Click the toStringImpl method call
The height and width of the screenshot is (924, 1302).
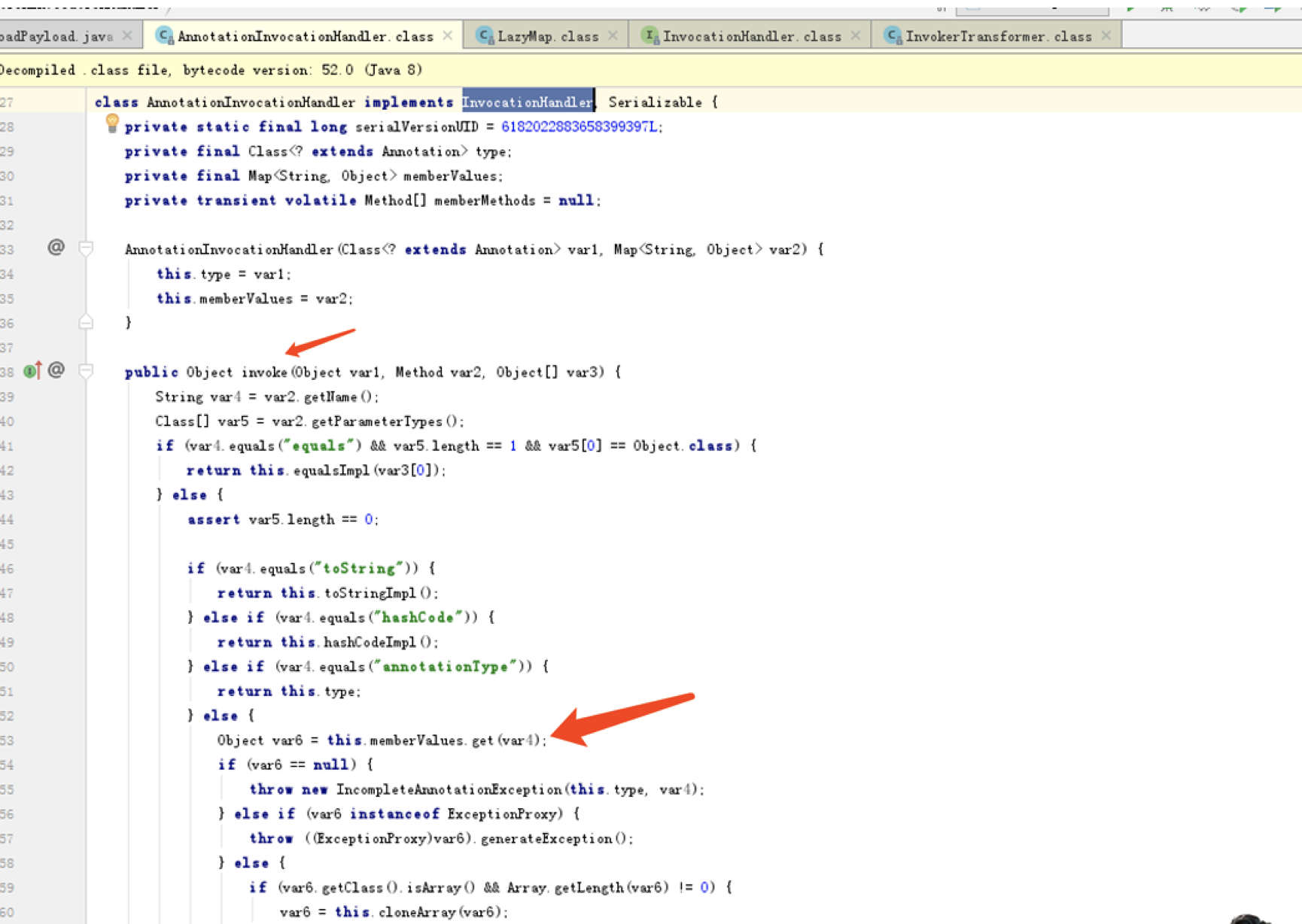pyautogui.click(x=370, y=594)
